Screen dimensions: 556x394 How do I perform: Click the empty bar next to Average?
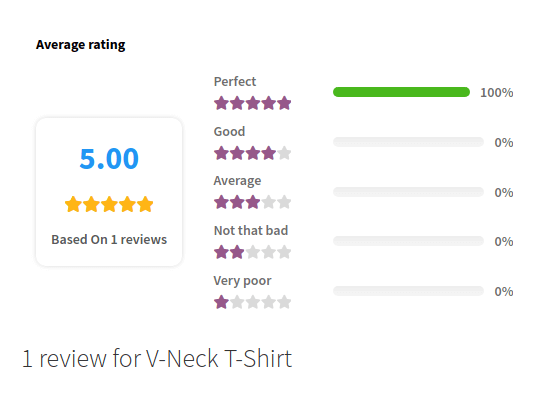tap(408, 192)
